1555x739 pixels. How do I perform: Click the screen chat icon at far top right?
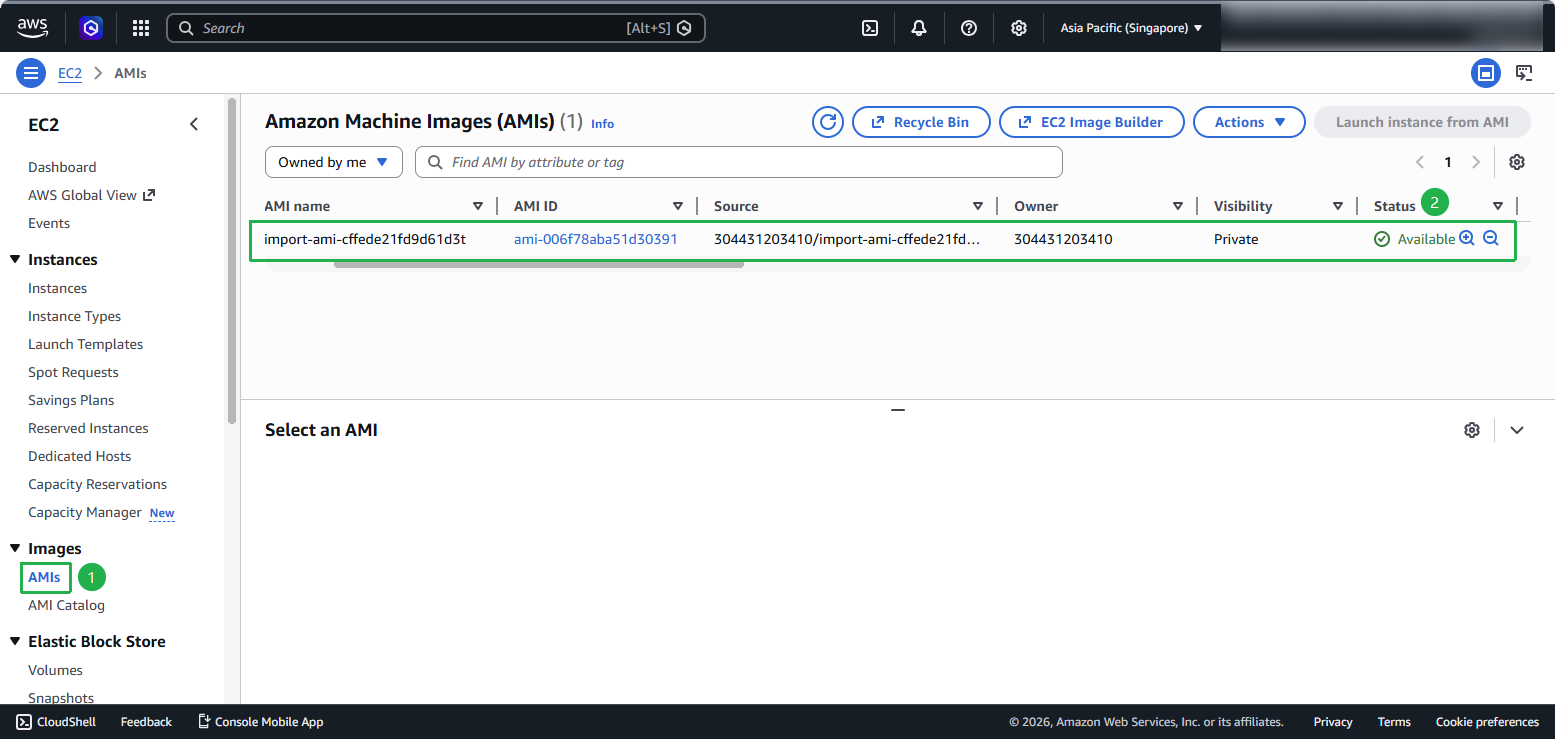click(x=1524, y=73)
